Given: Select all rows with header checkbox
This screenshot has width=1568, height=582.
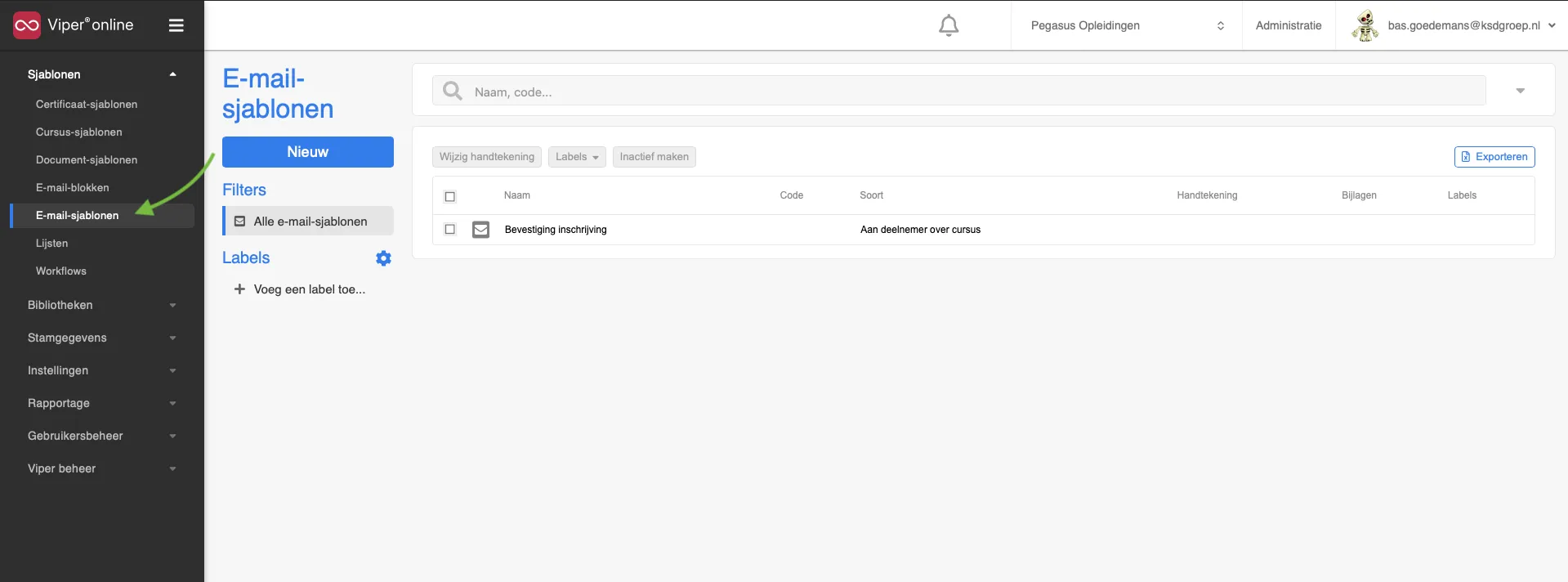Looking at the screenshot, I should point(449,196).
